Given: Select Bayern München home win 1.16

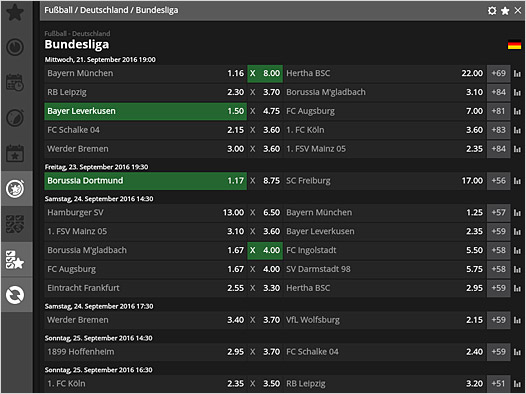Looking at the screenshot, I should click(146, 74).
